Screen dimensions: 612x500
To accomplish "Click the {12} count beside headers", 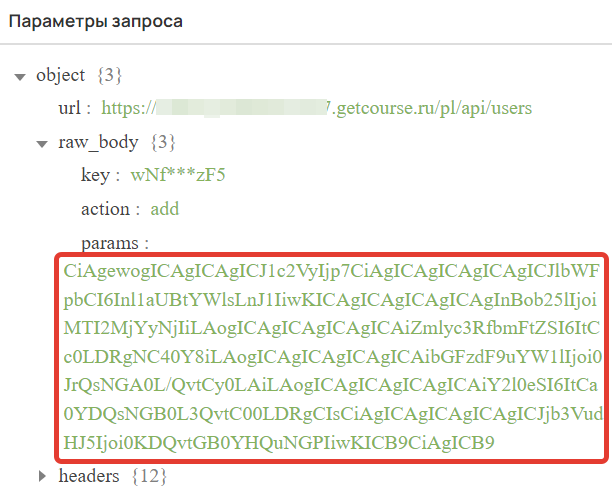I will [149, 476].
